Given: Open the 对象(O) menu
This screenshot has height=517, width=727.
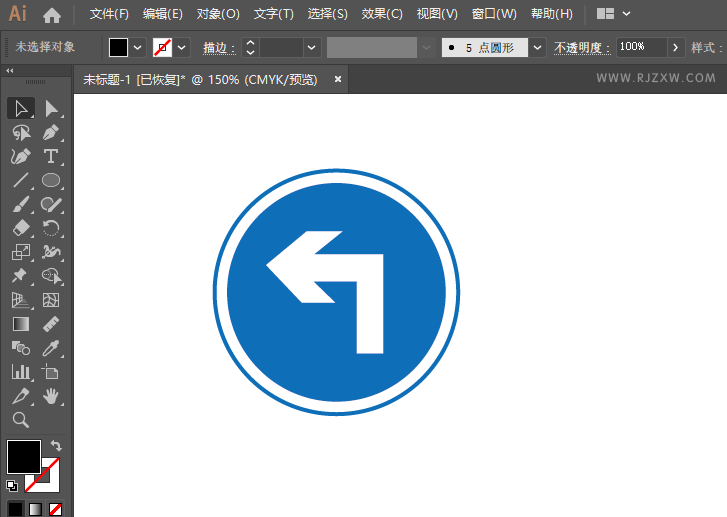Looking at the screenshot, I should (x=218, y=14).
